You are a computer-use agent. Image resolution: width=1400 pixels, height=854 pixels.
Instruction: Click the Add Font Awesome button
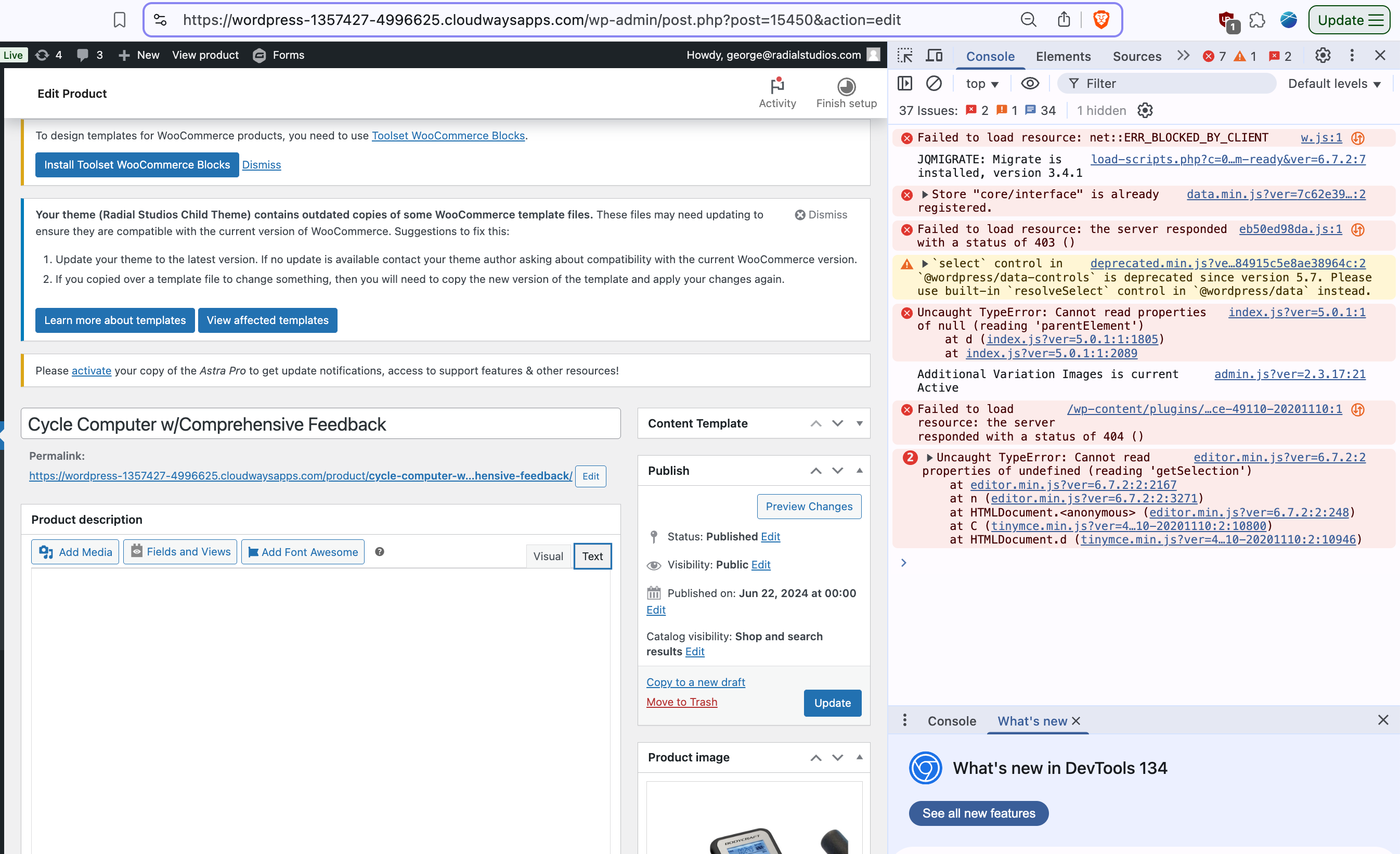point(303,552)
